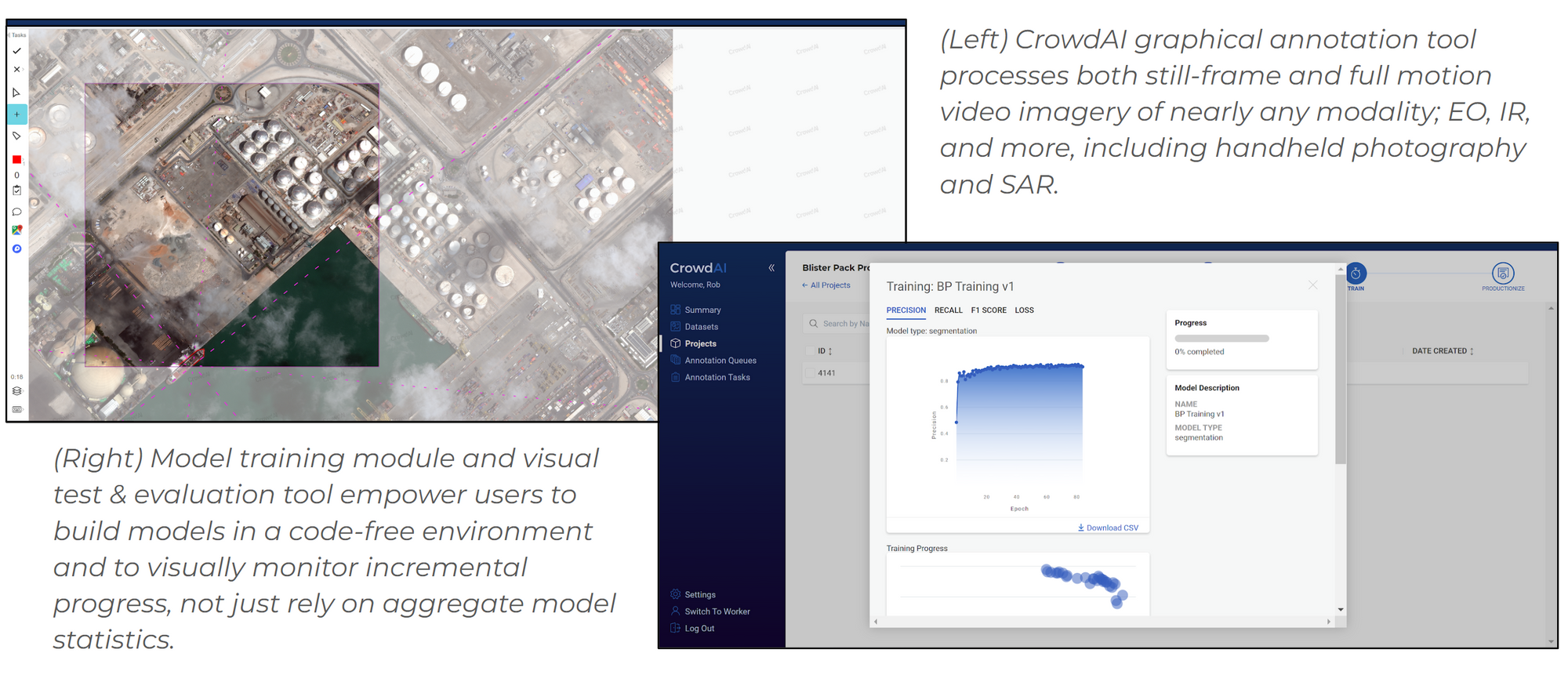The width and height of the screenshot is (1568, 682).
Task: Click the search magnifier icon
Action: pyautogui.click(x=813, y=324)
